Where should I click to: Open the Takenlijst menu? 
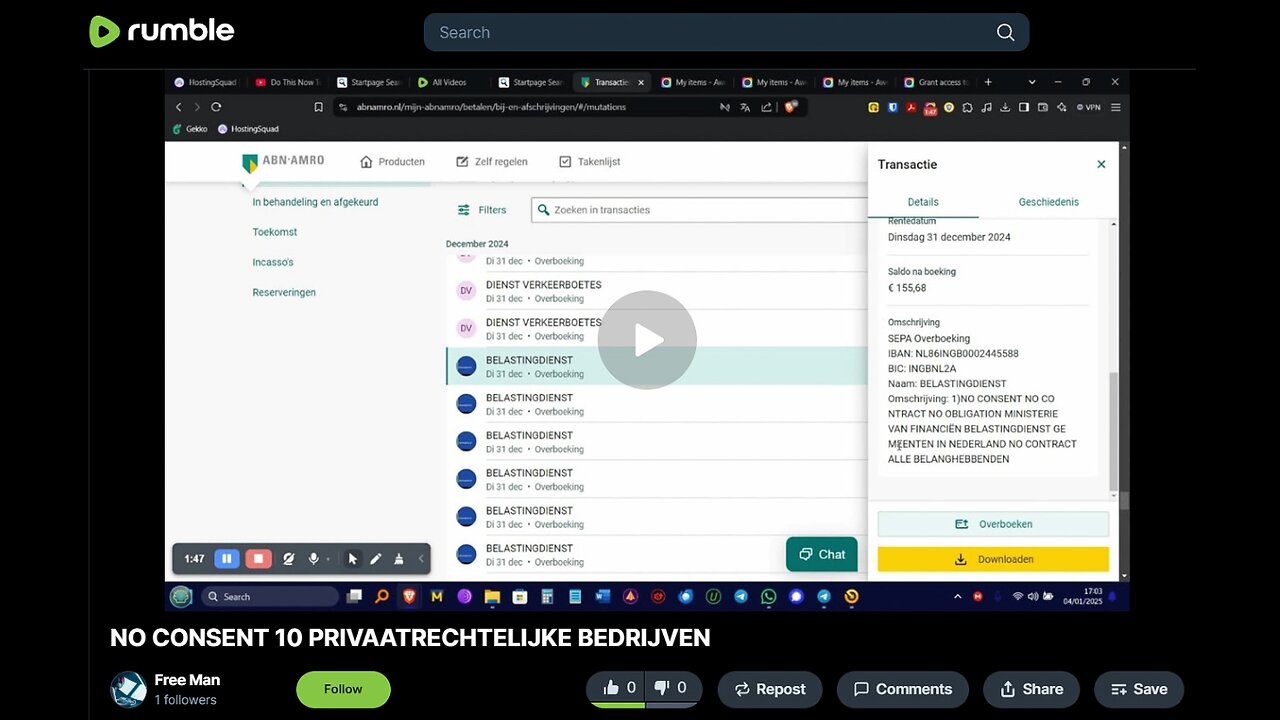(589, 161)
